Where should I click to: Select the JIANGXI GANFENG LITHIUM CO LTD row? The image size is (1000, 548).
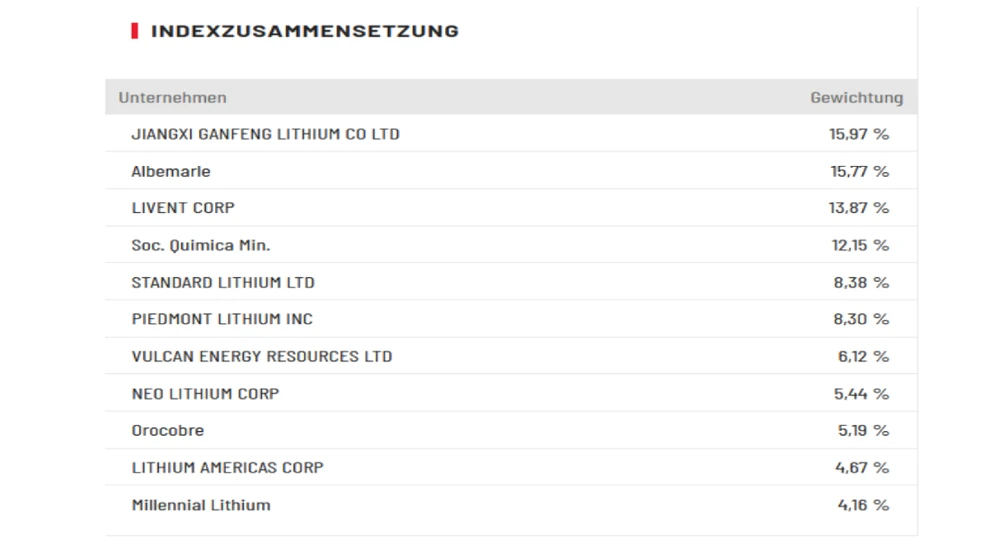pos(265,134)
